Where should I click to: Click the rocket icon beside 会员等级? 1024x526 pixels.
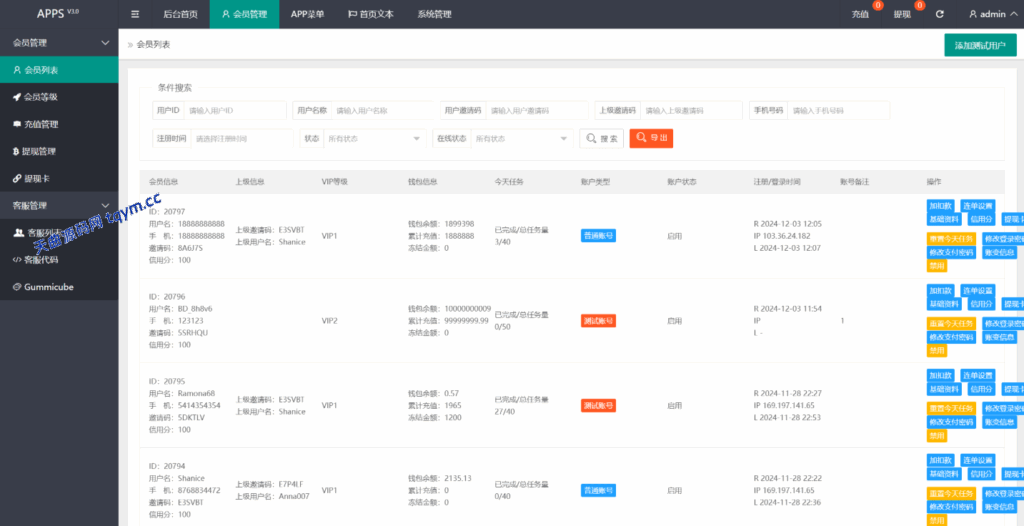tap(17, 97)
